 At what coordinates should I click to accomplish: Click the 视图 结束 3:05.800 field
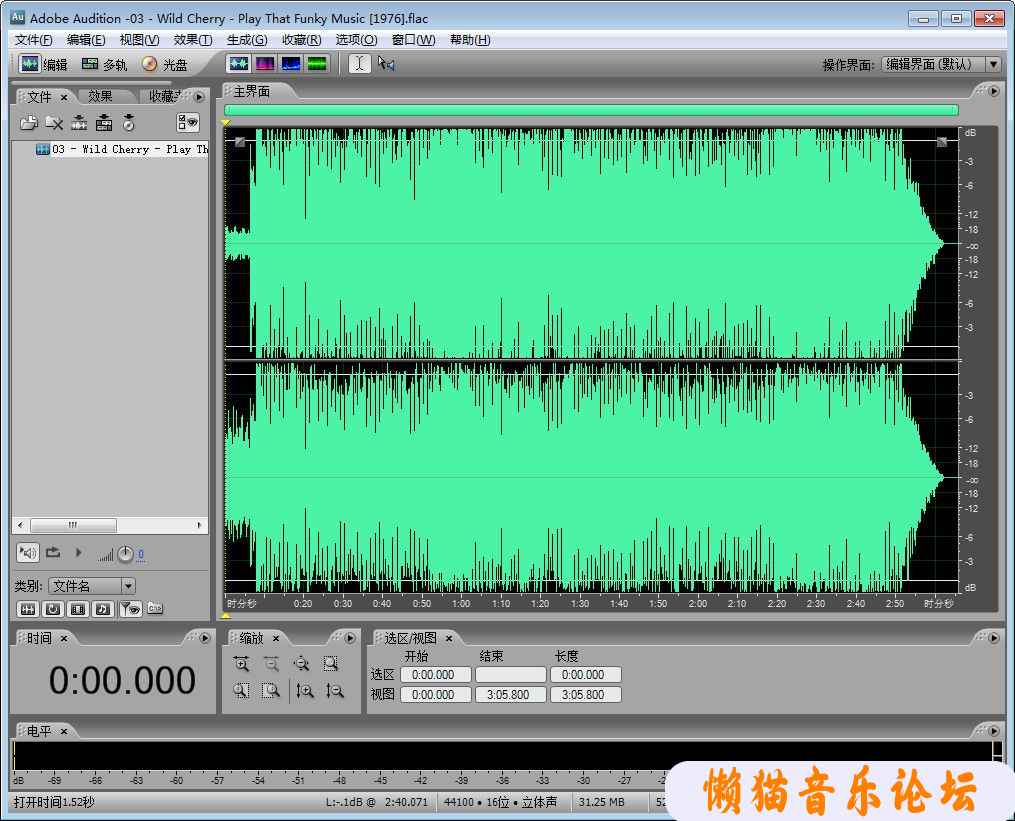[x=511, y=695]
